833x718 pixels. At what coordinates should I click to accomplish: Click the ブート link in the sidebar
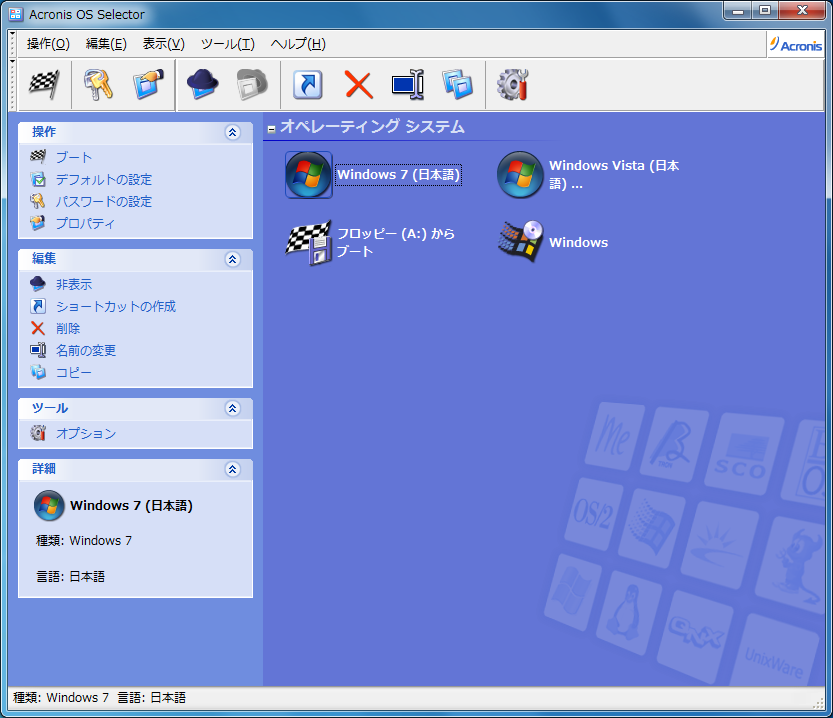pos(74,157)
